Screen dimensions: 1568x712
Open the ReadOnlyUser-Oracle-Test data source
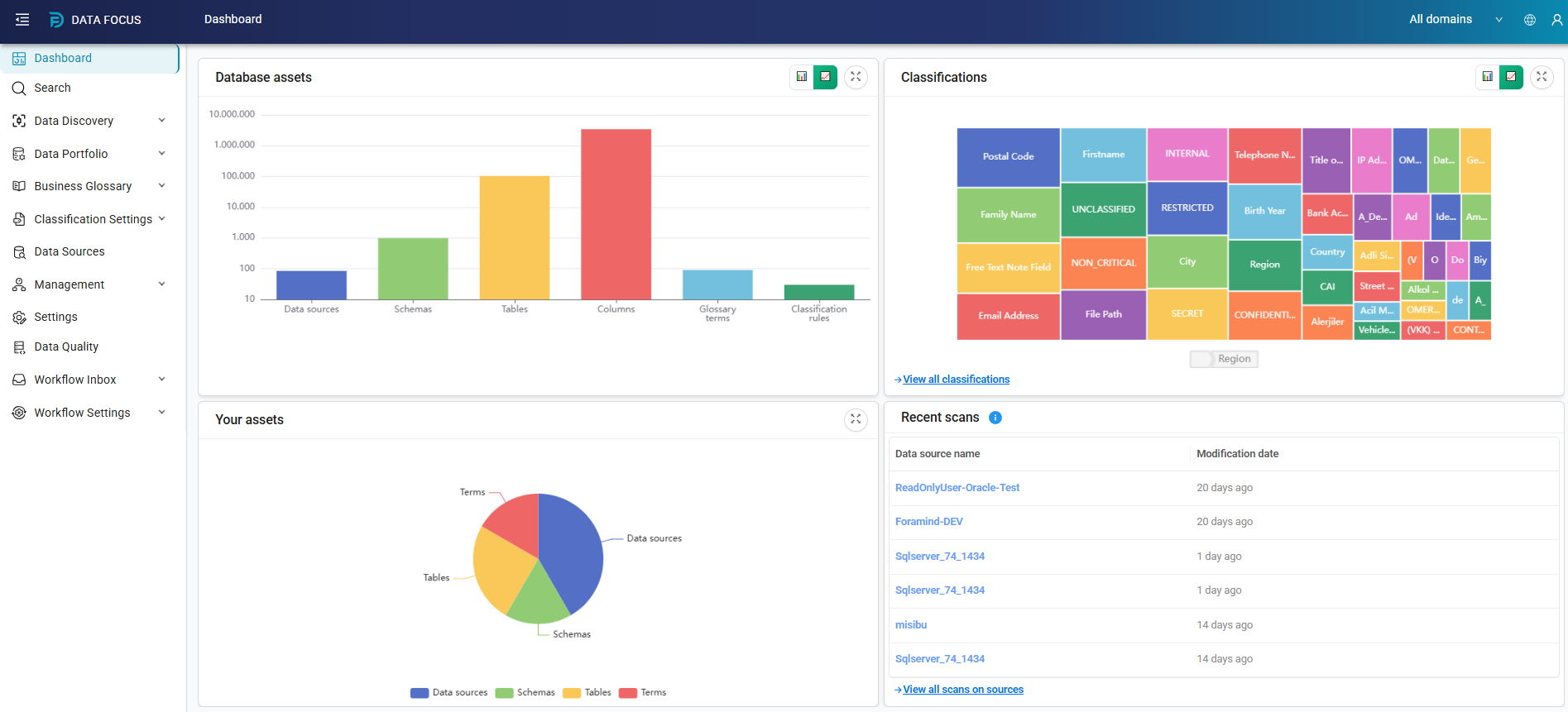(957, 488)
